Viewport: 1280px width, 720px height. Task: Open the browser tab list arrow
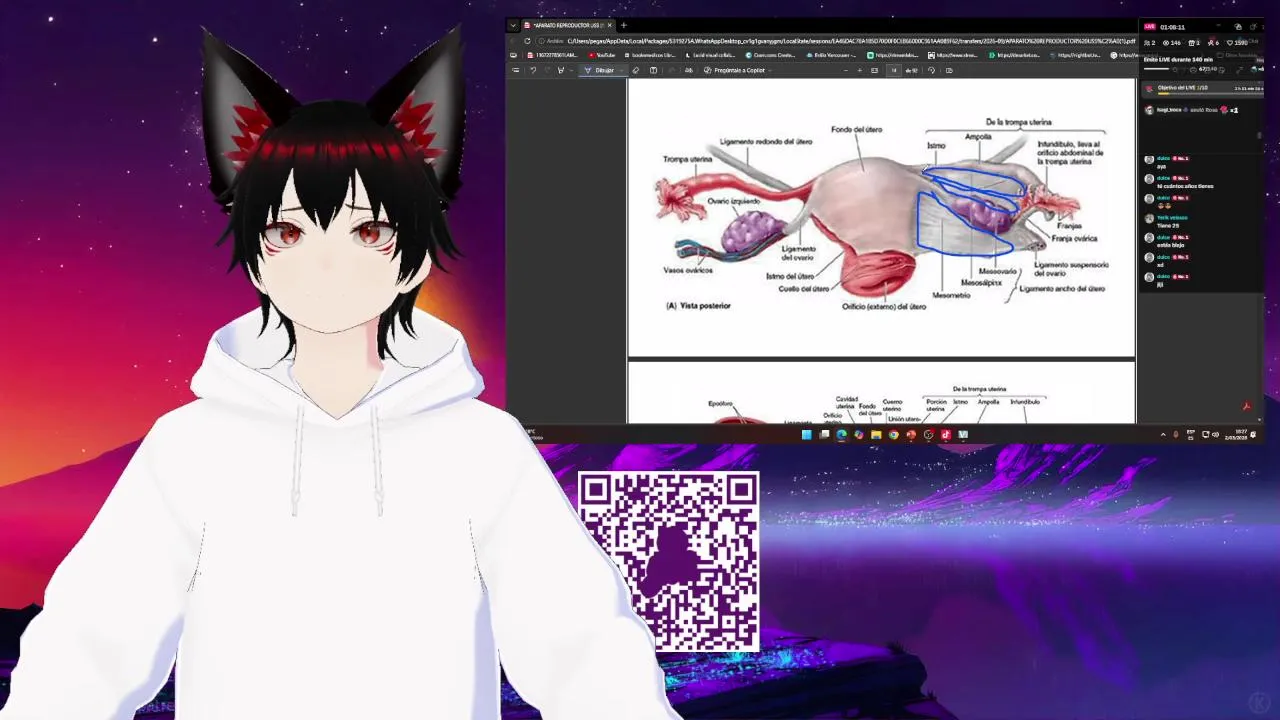[x=513, y=26]
